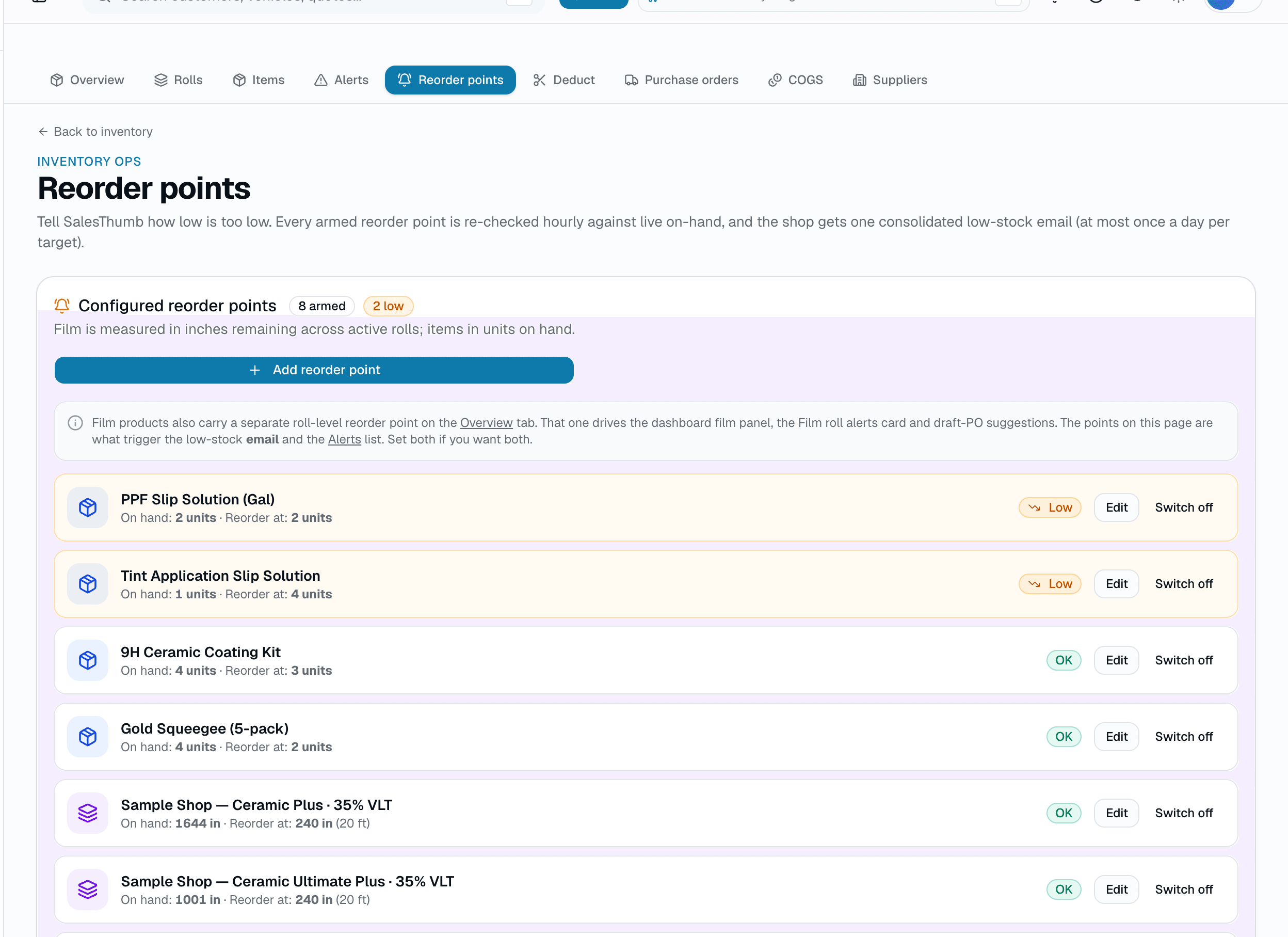Follow the Overview link in the info note

click(x=486, y=423)
